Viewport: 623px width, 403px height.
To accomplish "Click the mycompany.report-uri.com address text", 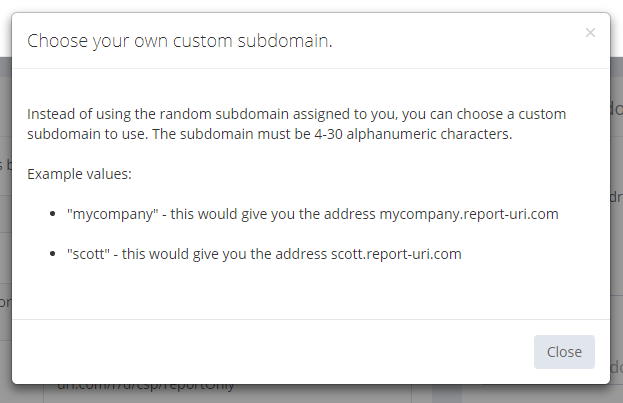I will tap(469, 214).
